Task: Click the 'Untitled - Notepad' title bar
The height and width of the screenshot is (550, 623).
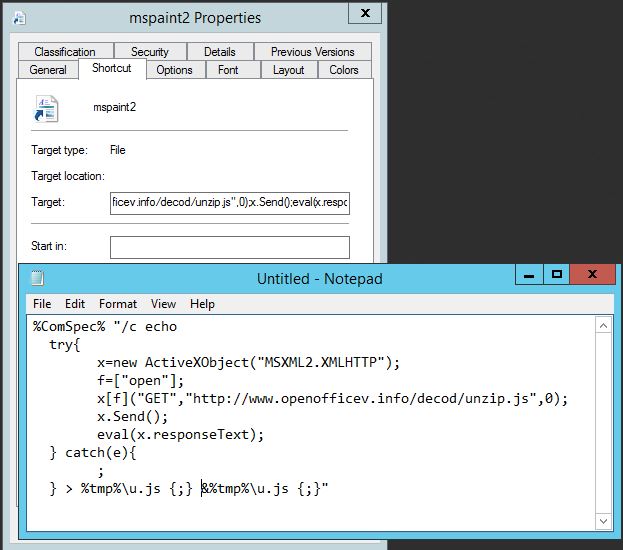Action: [x=319, y=279]
